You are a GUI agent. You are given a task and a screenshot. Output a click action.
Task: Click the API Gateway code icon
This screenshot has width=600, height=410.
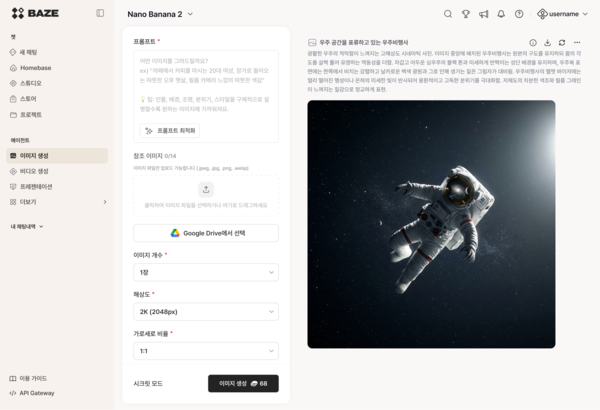13,393
